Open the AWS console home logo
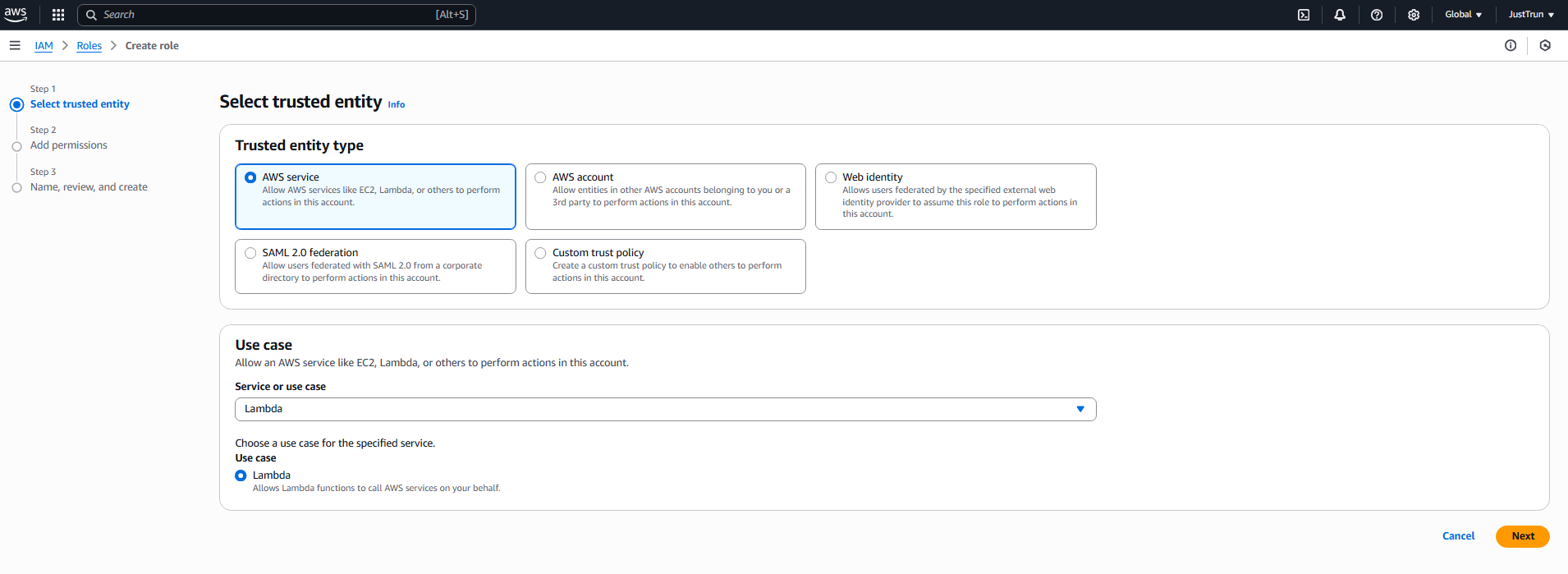 point(16,14)
